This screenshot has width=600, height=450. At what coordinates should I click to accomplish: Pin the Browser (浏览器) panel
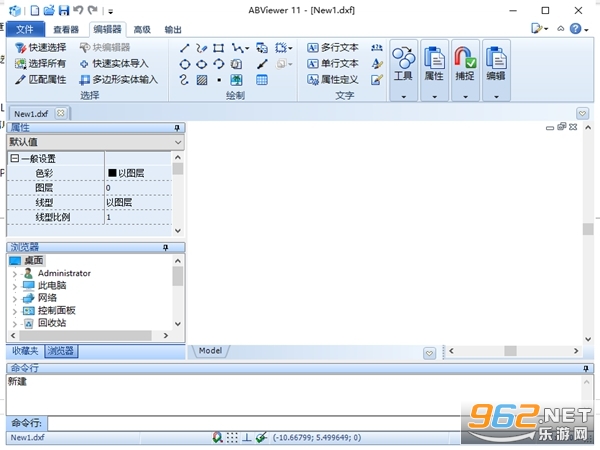coord(165,248)
